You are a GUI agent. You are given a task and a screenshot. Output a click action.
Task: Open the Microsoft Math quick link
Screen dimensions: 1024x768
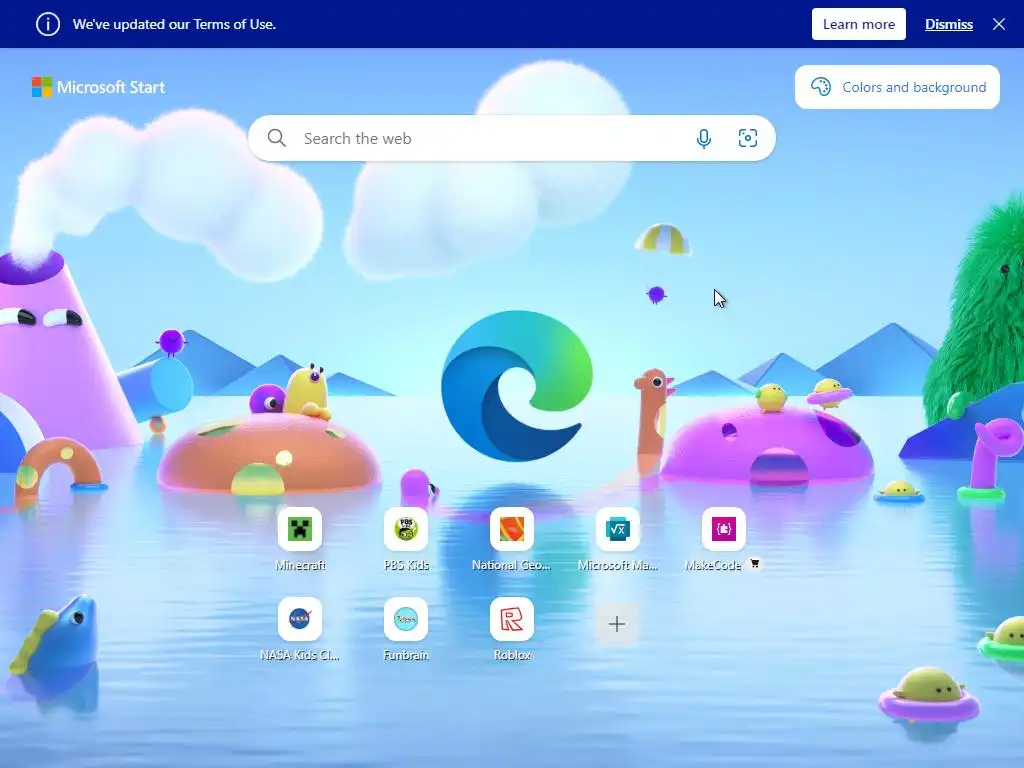[x=617, y=529]
